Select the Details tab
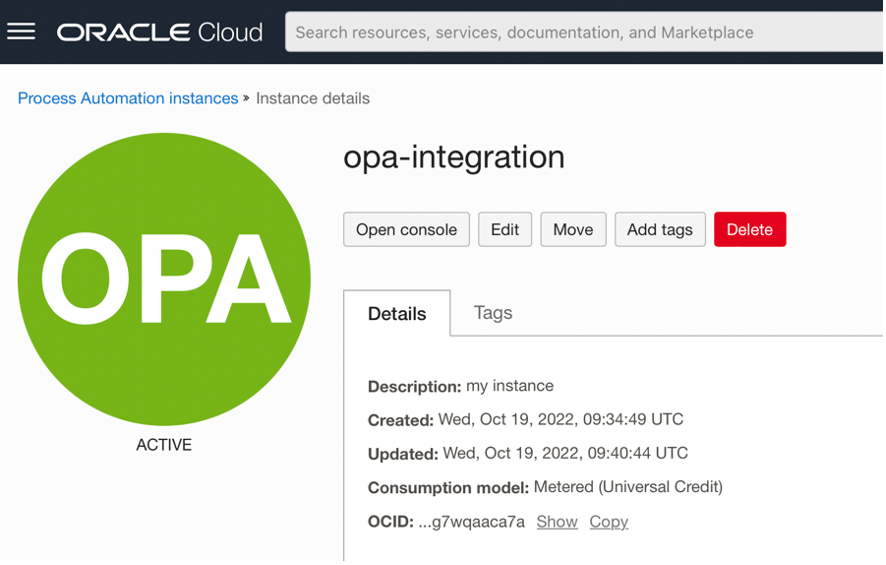Image resolution: width=886 pixels, height=565 pixels. tap(397, 314)
